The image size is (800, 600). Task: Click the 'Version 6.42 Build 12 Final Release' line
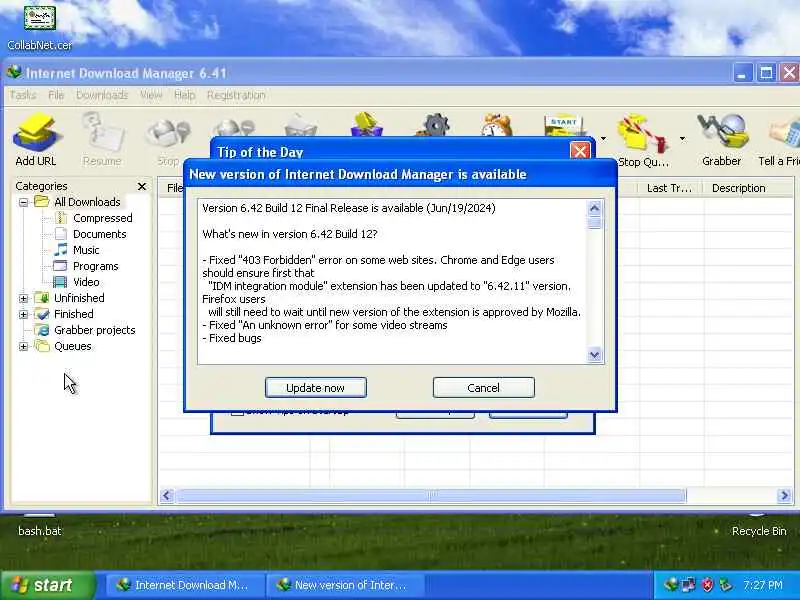click(349, 208)
